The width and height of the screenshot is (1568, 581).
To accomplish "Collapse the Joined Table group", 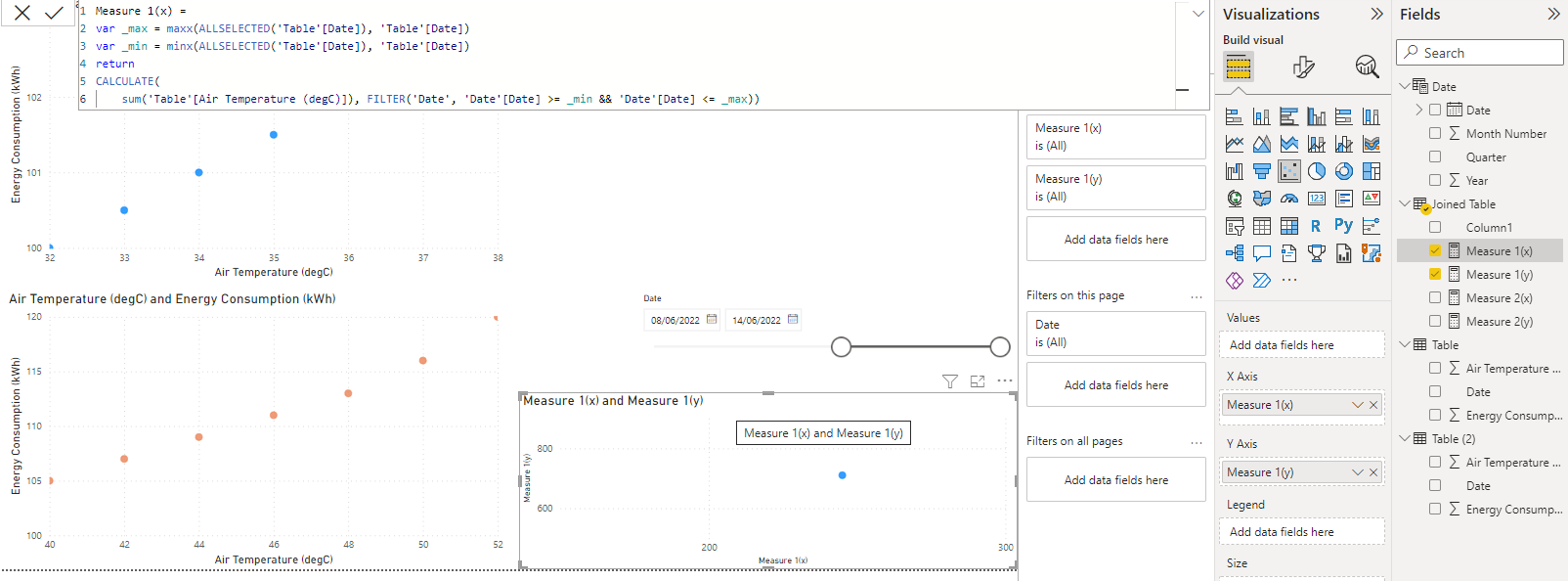I will click(1405, 203).
